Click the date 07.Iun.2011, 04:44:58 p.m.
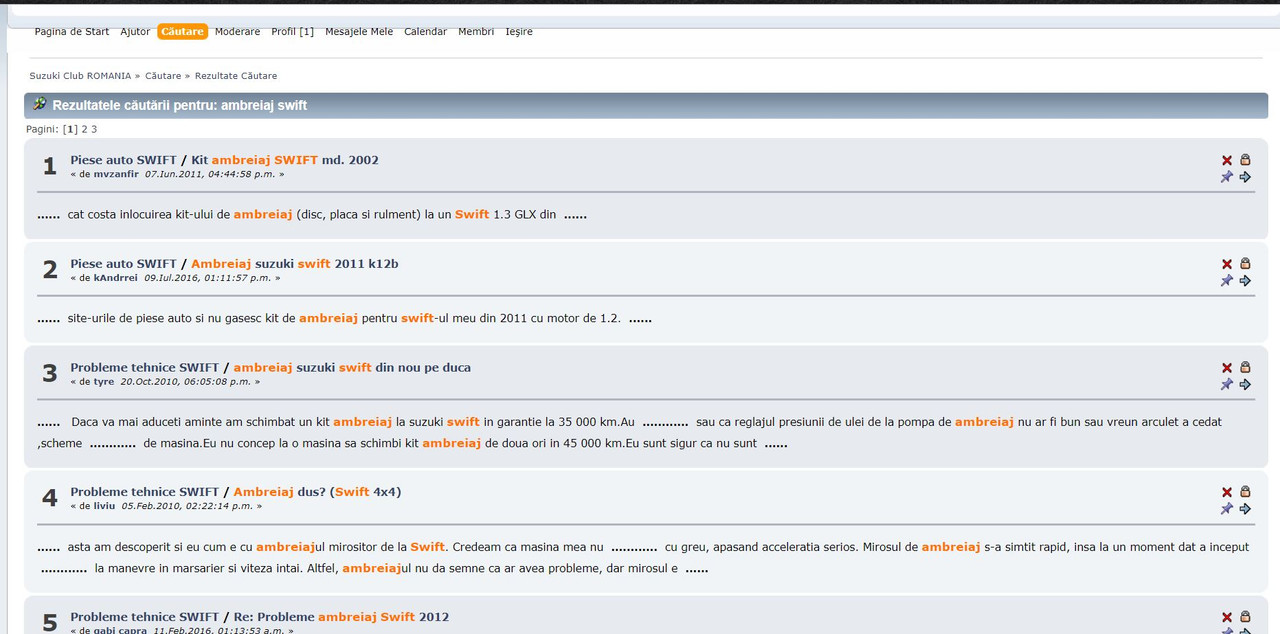 [x=209, y=174]
